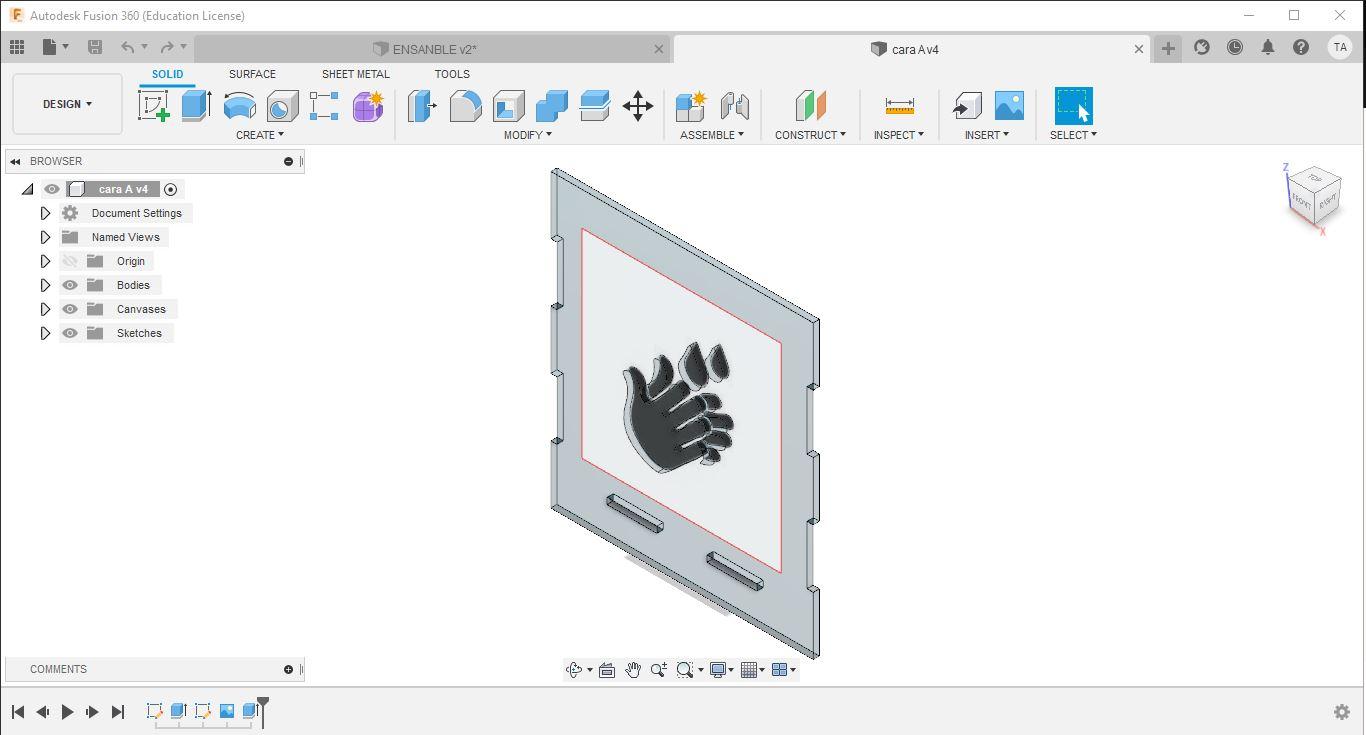The image size is (1366, 735).
Task: Select the Press Pull tool
Action: click(x=422, y=106)
